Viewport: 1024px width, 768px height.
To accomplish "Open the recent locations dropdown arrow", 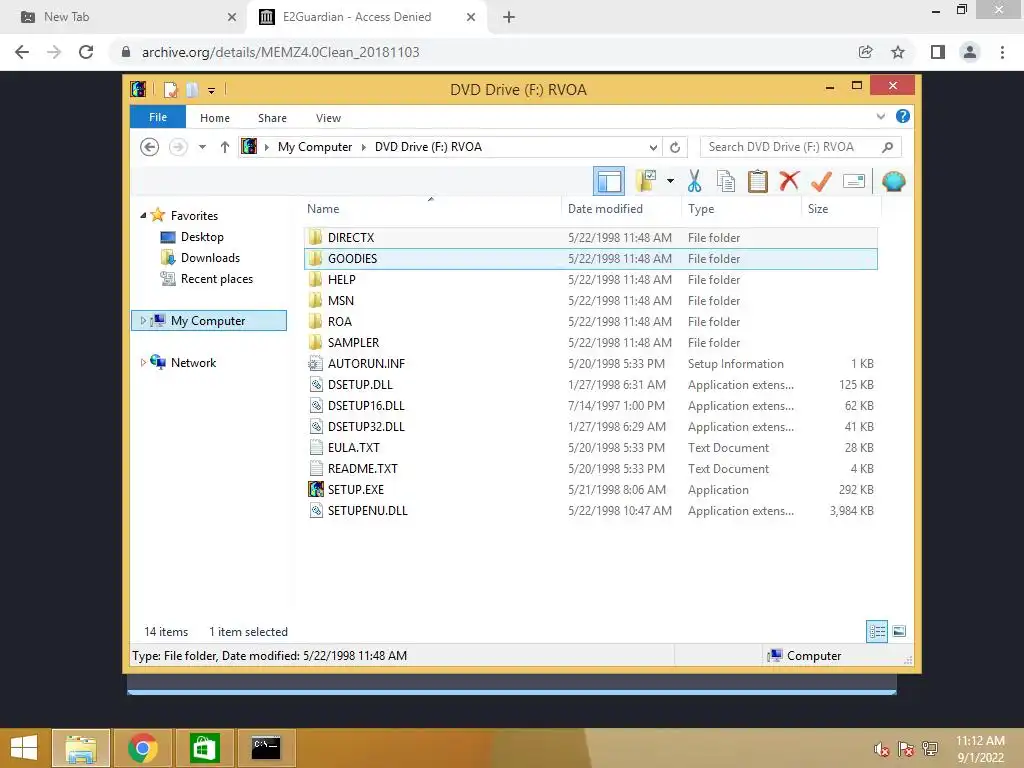I will click(x=202, y=147).
